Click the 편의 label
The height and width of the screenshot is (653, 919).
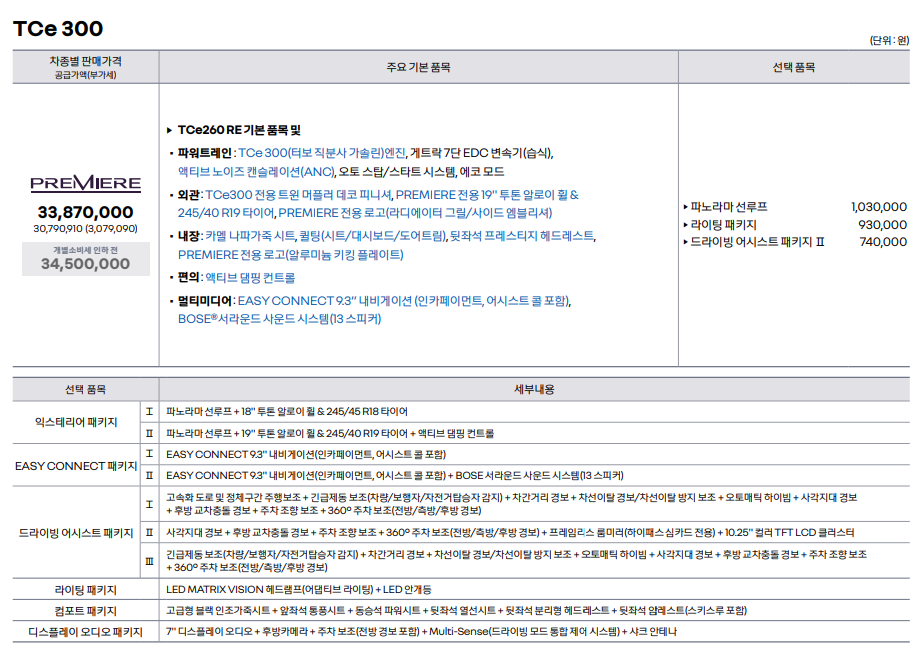[189, 277]
